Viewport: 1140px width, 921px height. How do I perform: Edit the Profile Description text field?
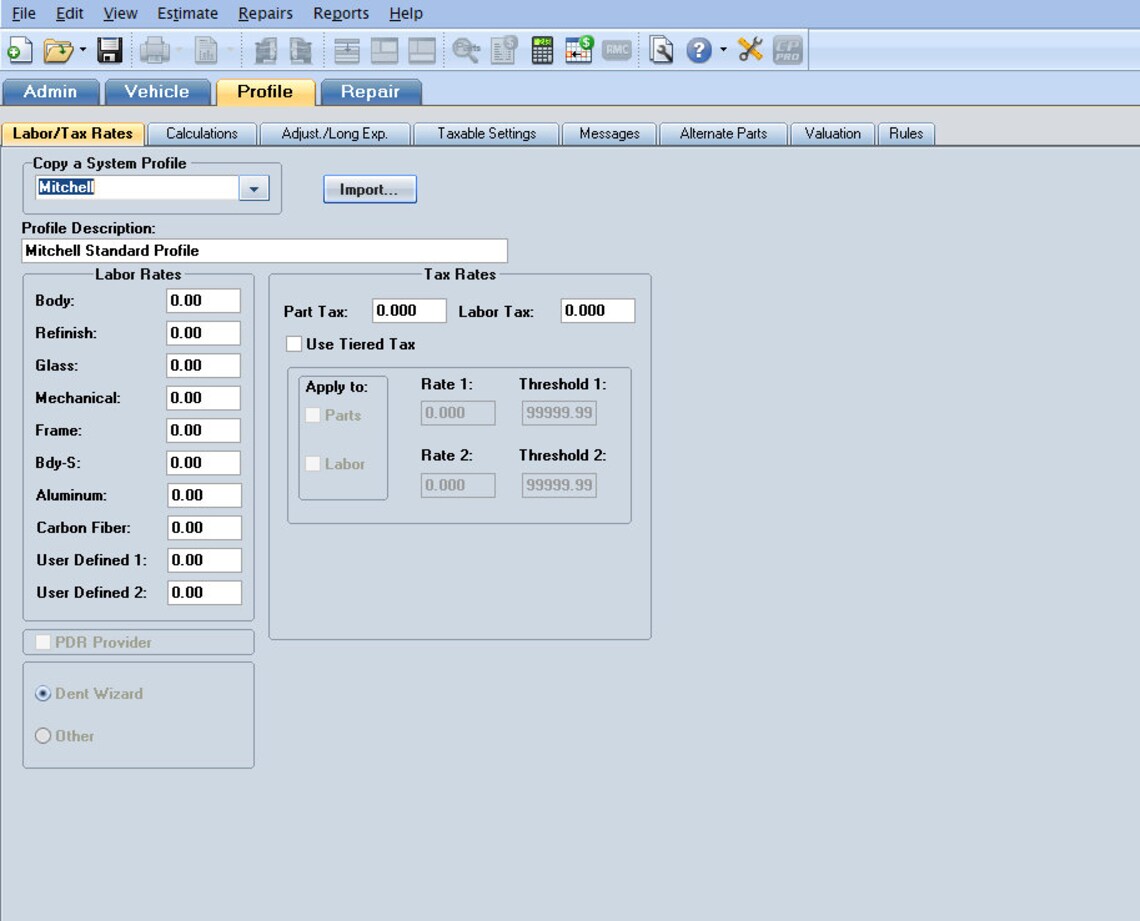[265, 250]
